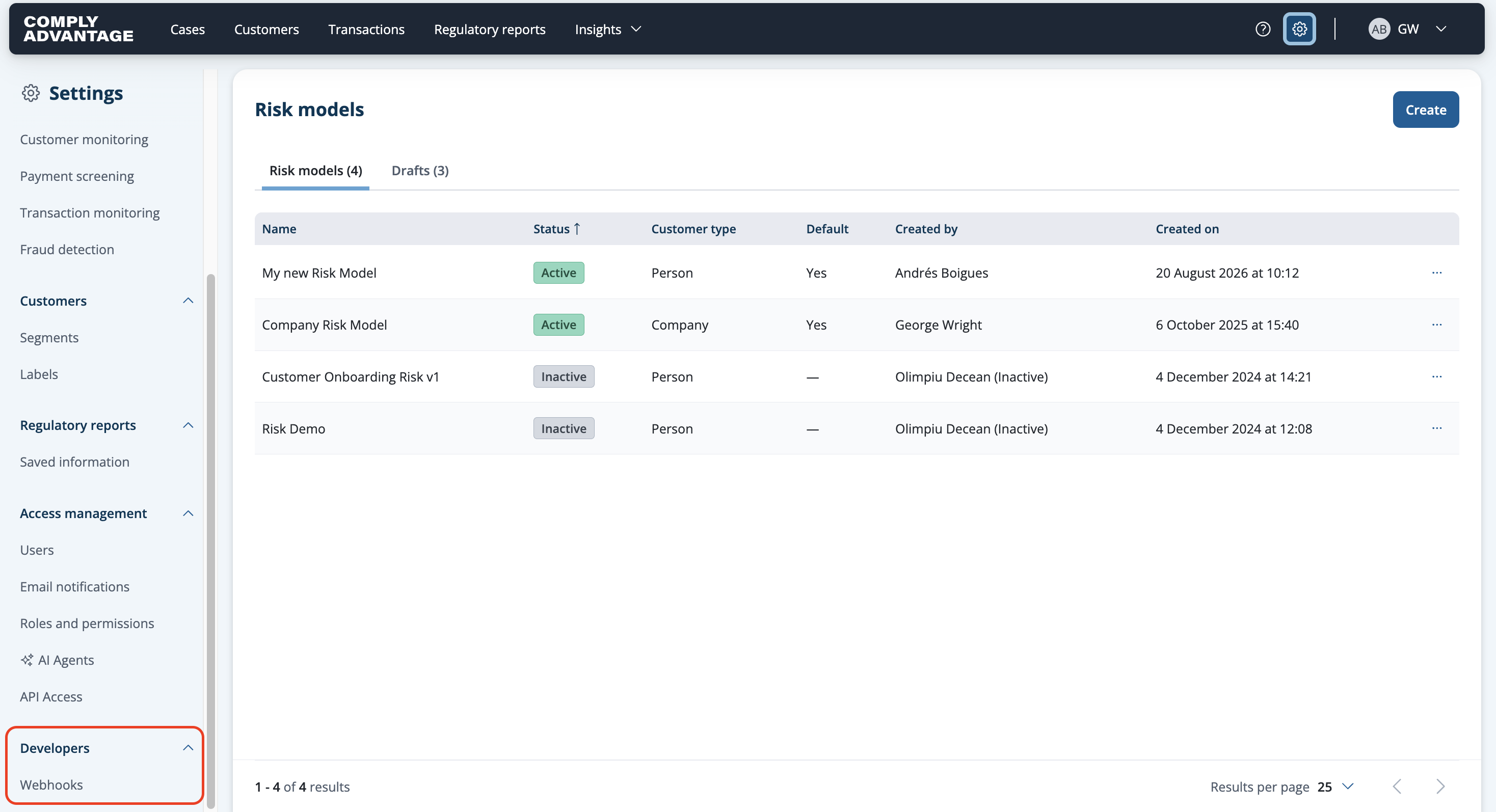Open Segments settings
This screenshot has height=812, width=1496.
49,337
